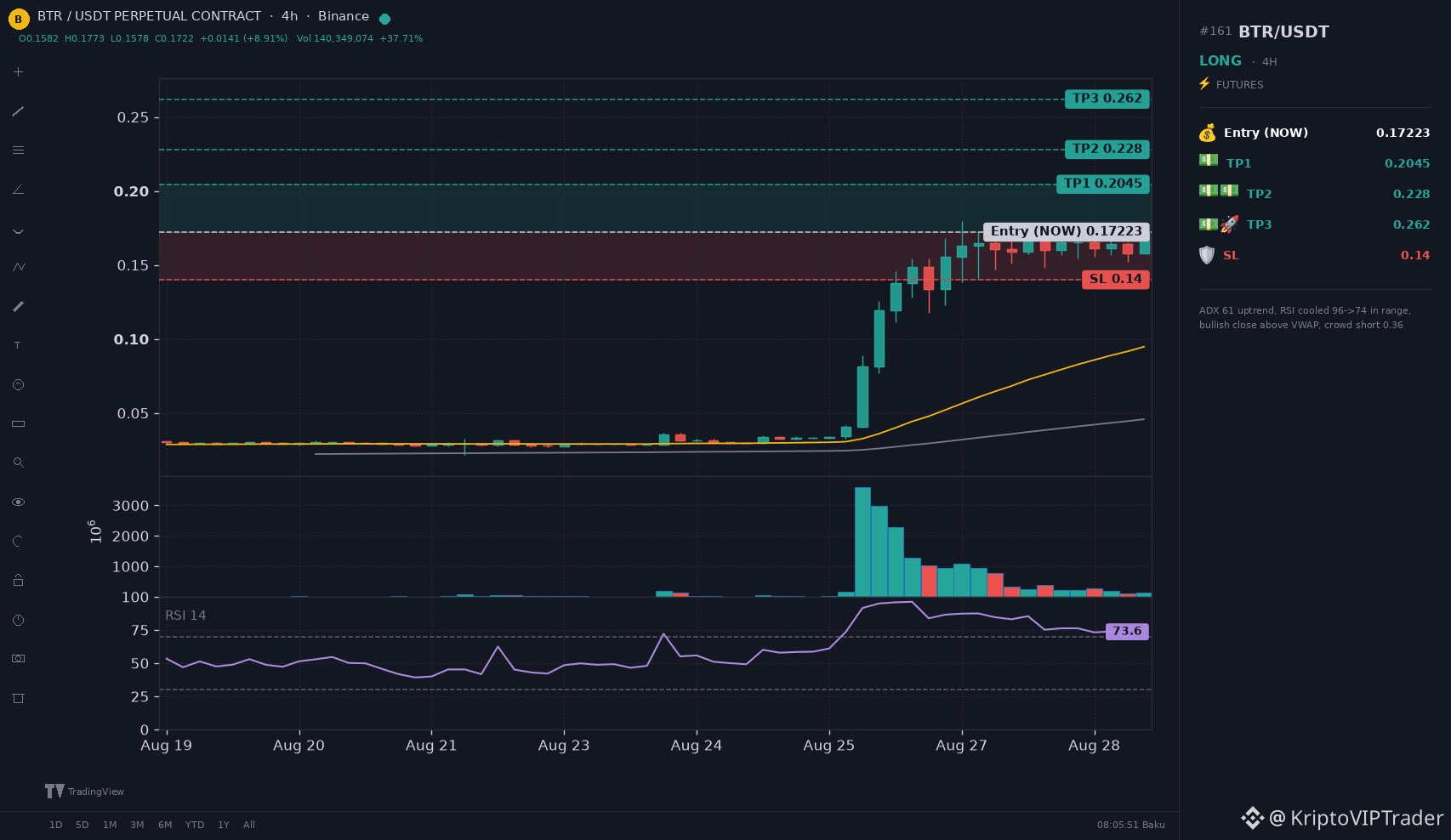Image resolution: width=1451 pixels, height=840 pixels.
Task: Click the TP1 value 0.2045 in panel
Action: click(x=1408, y=163)
